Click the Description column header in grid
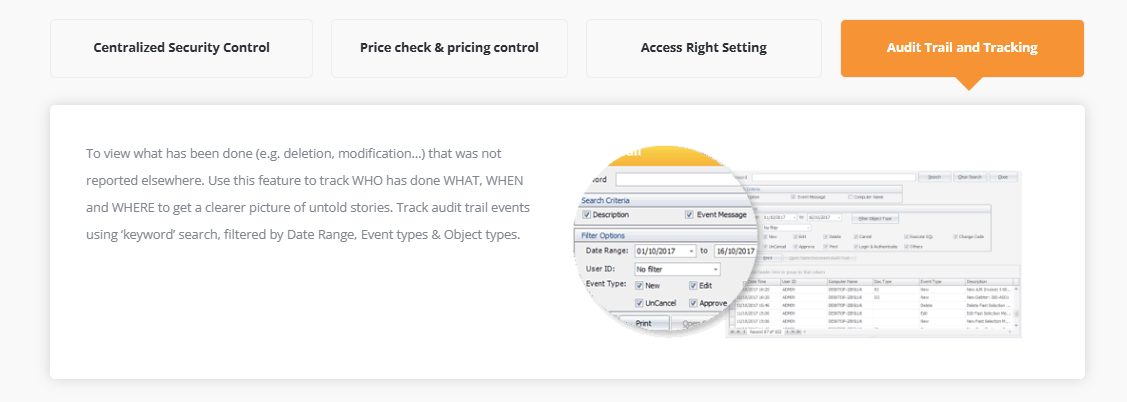Screen dimensions: 1127x402 click(x=989, y=282)
